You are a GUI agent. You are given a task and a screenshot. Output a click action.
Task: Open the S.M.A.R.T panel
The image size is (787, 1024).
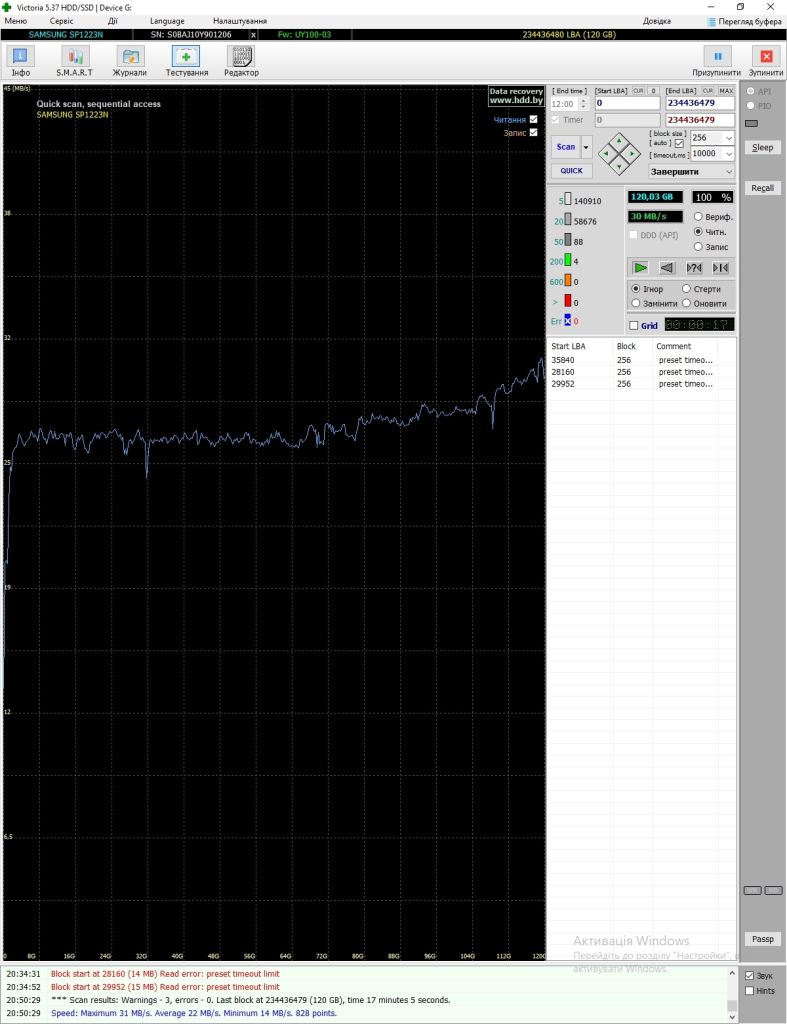[x=74, y=61]
